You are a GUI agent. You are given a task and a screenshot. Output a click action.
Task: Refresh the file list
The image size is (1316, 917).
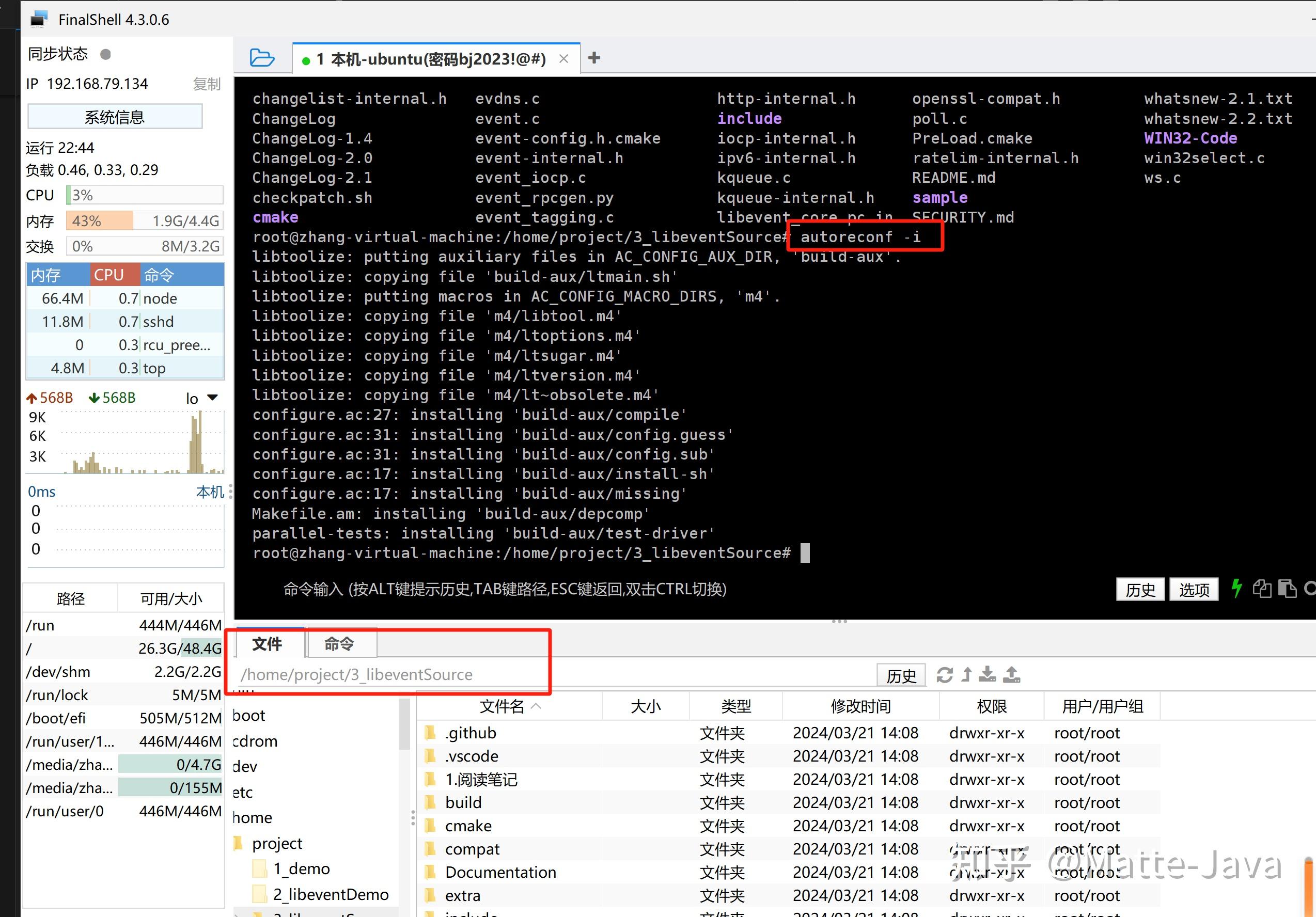(x=945, y=674)
